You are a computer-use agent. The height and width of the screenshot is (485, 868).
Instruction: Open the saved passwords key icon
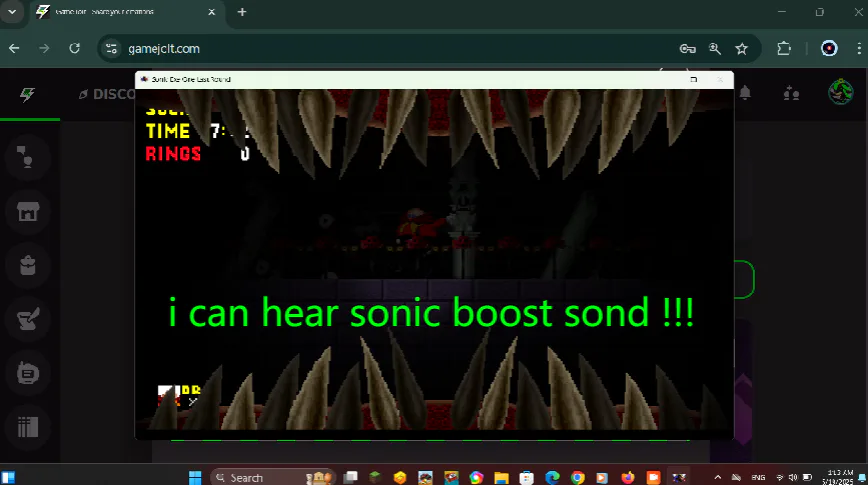(x=688, y=49)
